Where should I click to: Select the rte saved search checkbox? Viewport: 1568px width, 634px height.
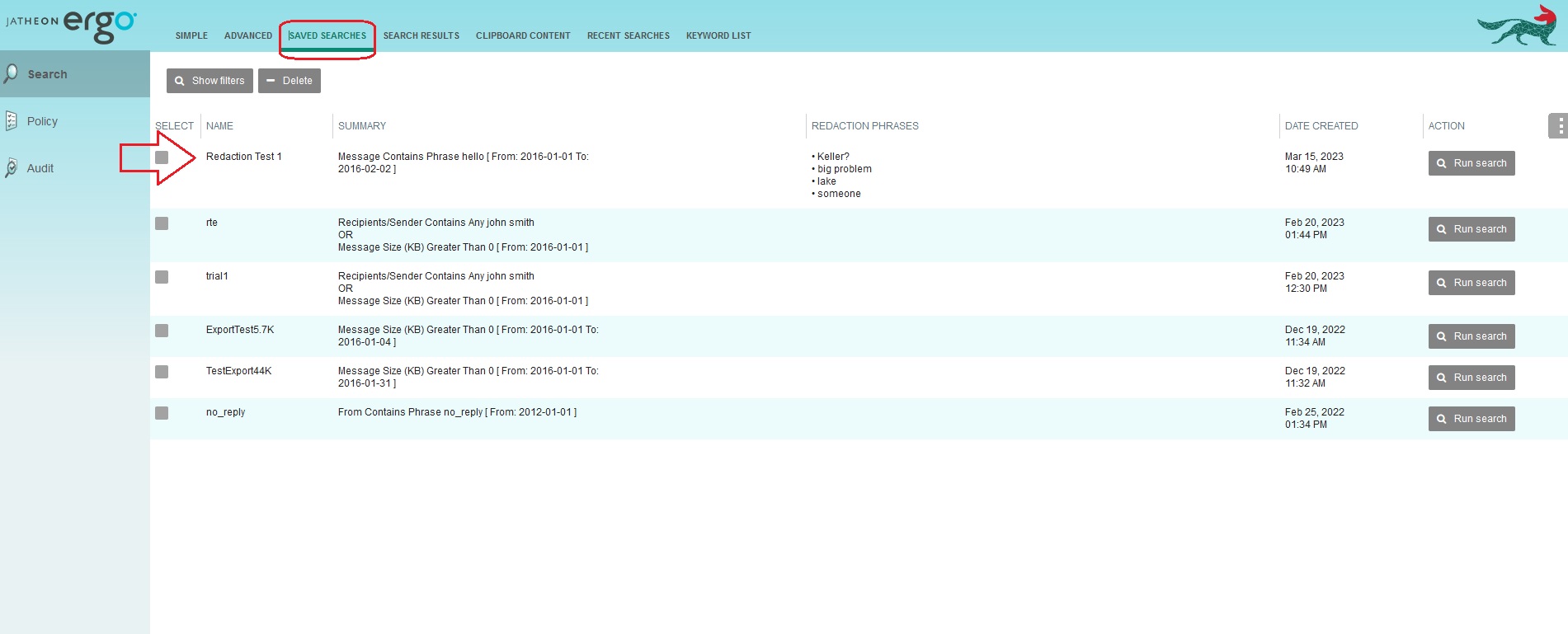click(x=162, y=223)
